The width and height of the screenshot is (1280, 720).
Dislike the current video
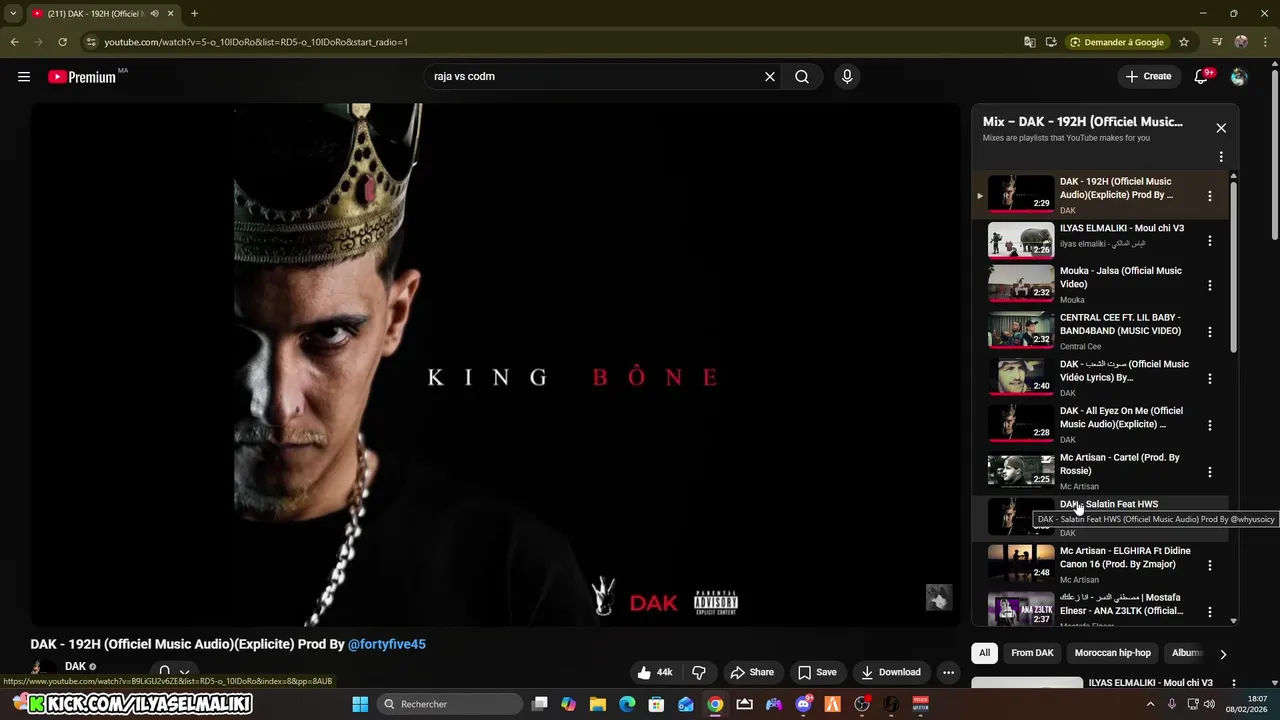coord(699,672)
